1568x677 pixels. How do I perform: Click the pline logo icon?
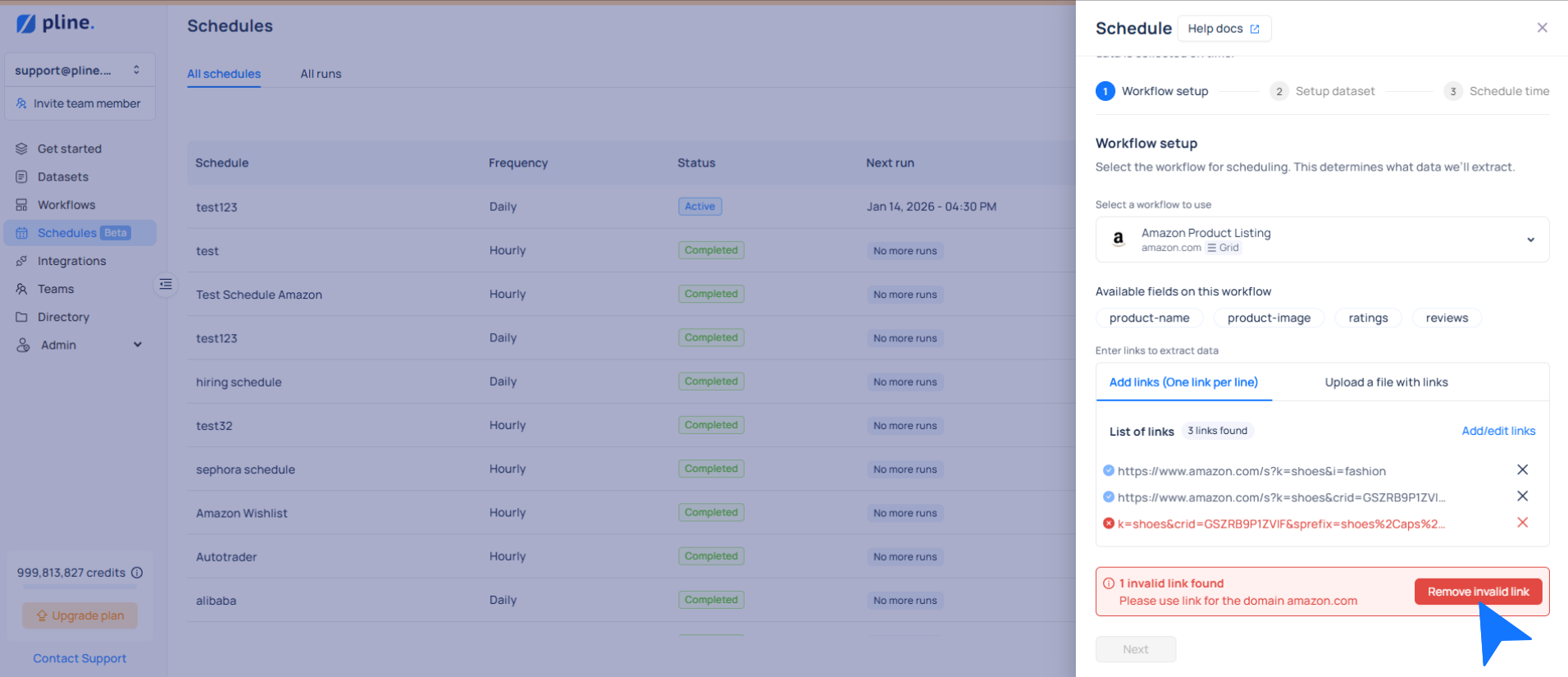[x=26, y=24]
